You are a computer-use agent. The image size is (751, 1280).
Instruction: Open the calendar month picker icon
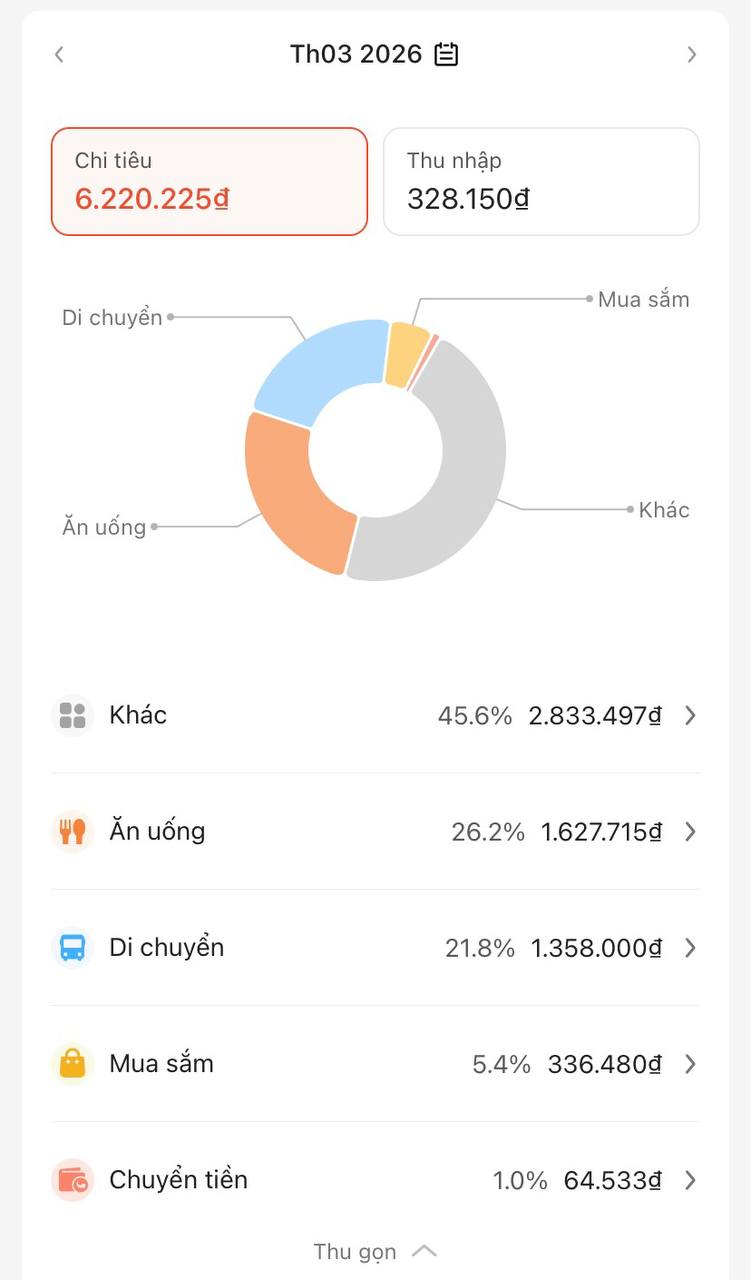click(x=446, y=54)
